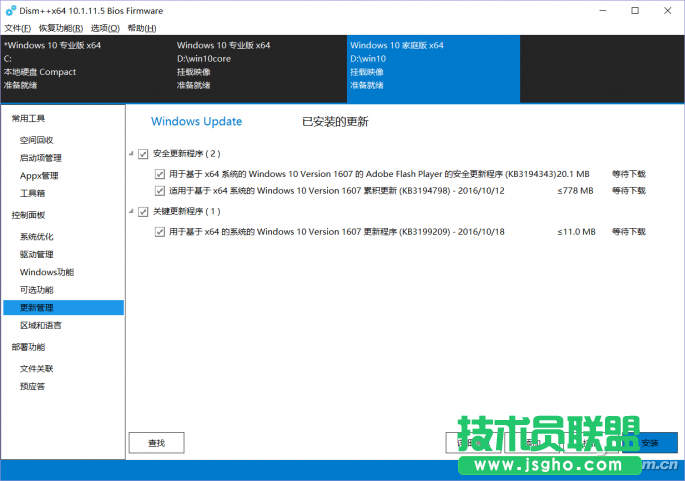Toggle the KB3199209 update checkbox
This screenshot has width=685, height=481.
160,232
